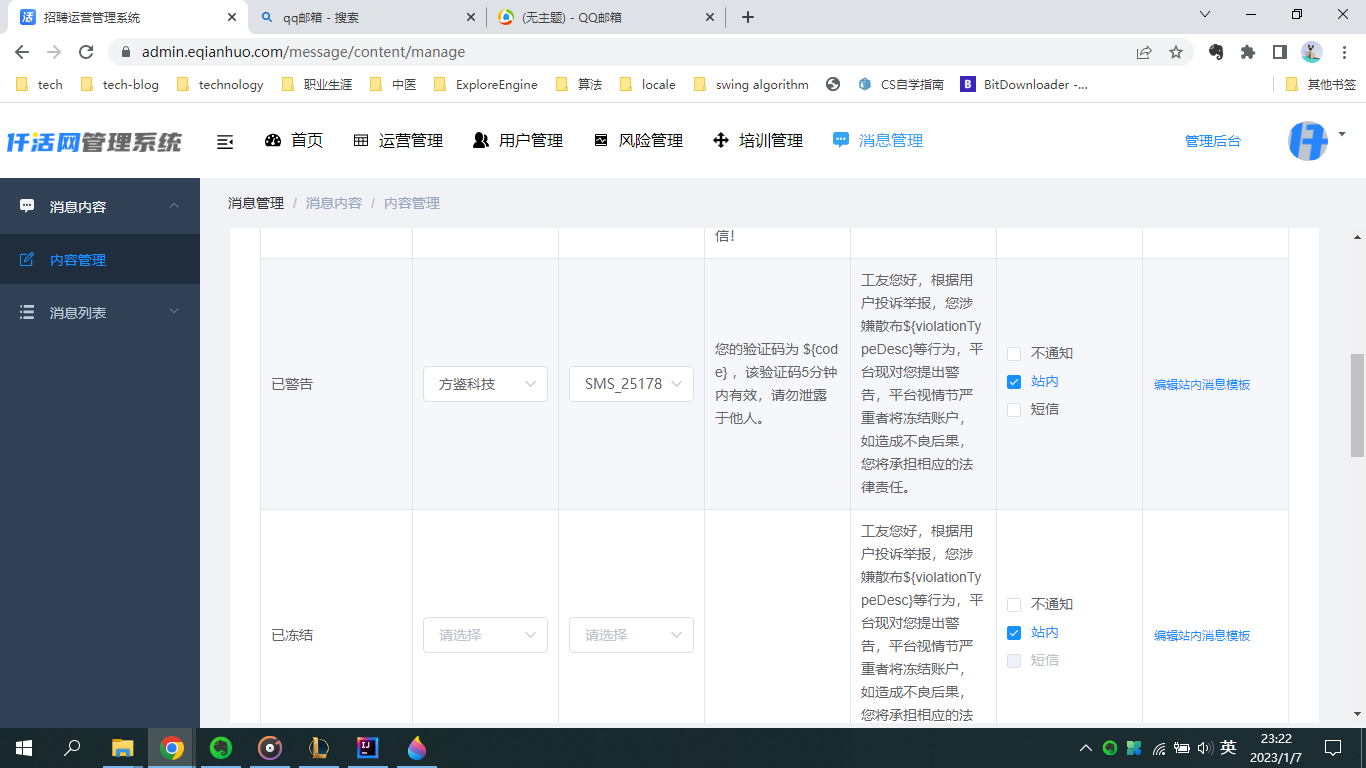The height and width of the screenshot is (768, 1366).
Task: Open File Explorer from taskbar
Action: 122,747
